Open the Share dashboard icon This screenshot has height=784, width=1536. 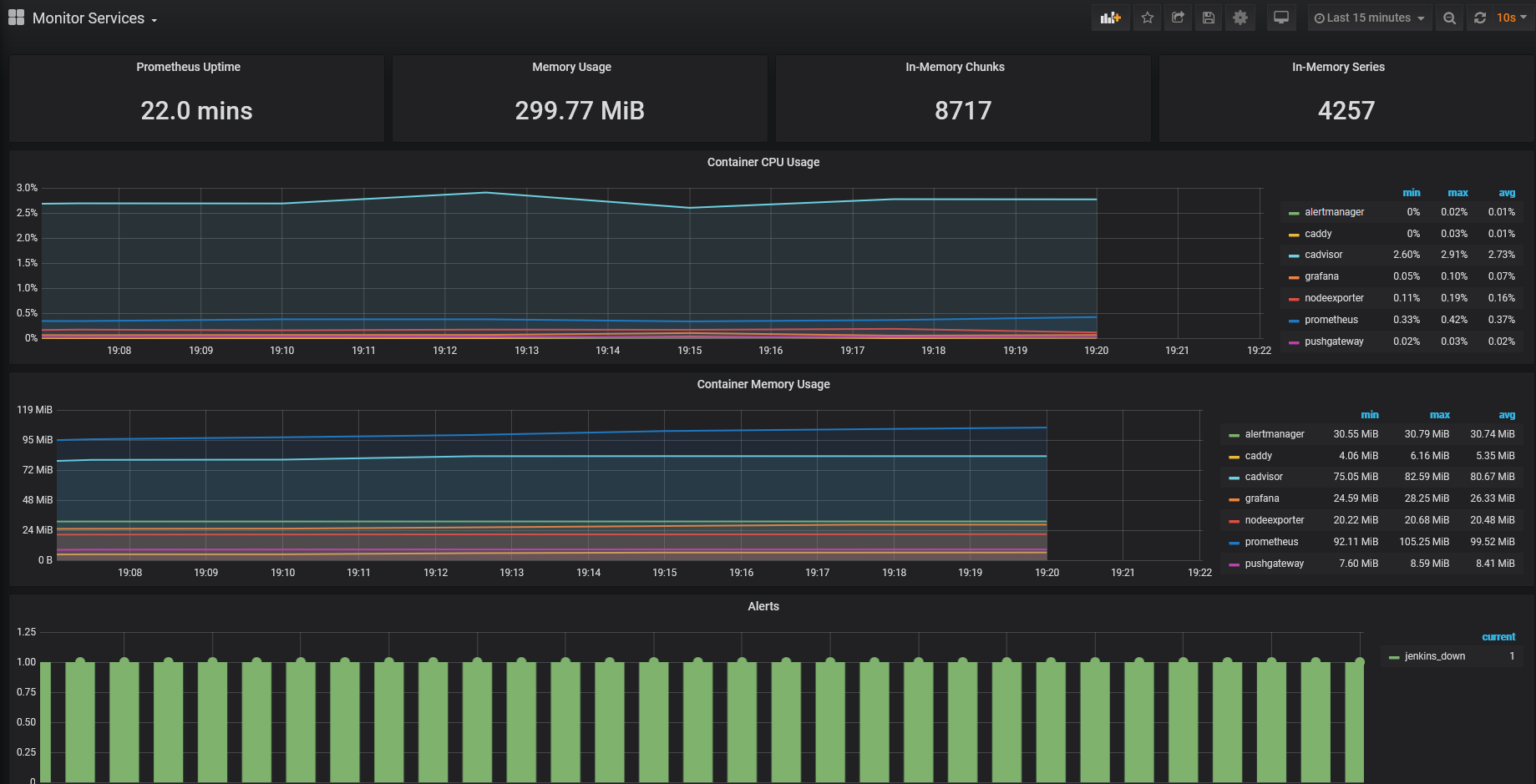(x=1178, y=18)
